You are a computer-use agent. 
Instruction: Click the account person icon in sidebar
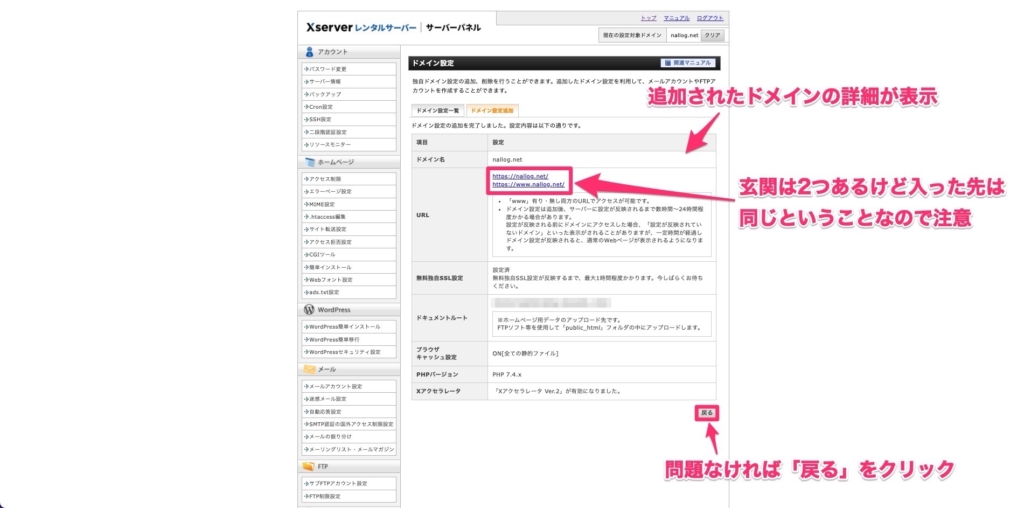point(309,52)
